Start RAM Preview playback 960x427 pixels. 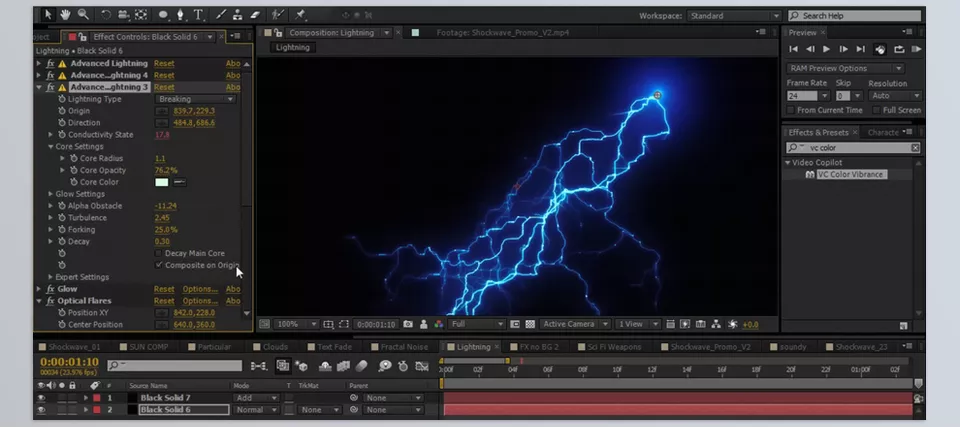916,49
